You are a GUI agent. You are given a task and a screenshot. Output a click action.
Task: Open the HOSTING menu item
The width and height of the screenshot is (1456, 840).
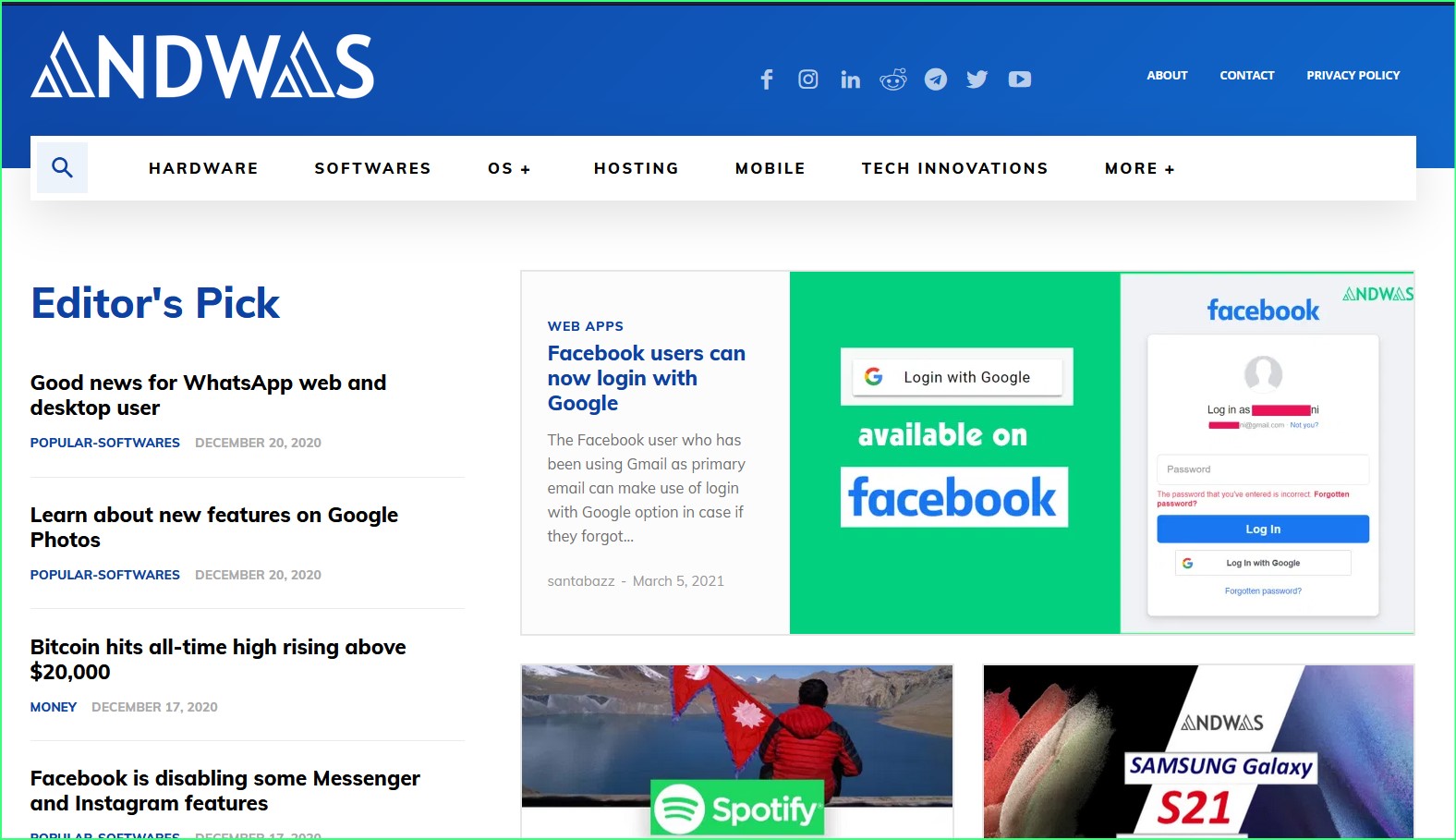point(637,168)
